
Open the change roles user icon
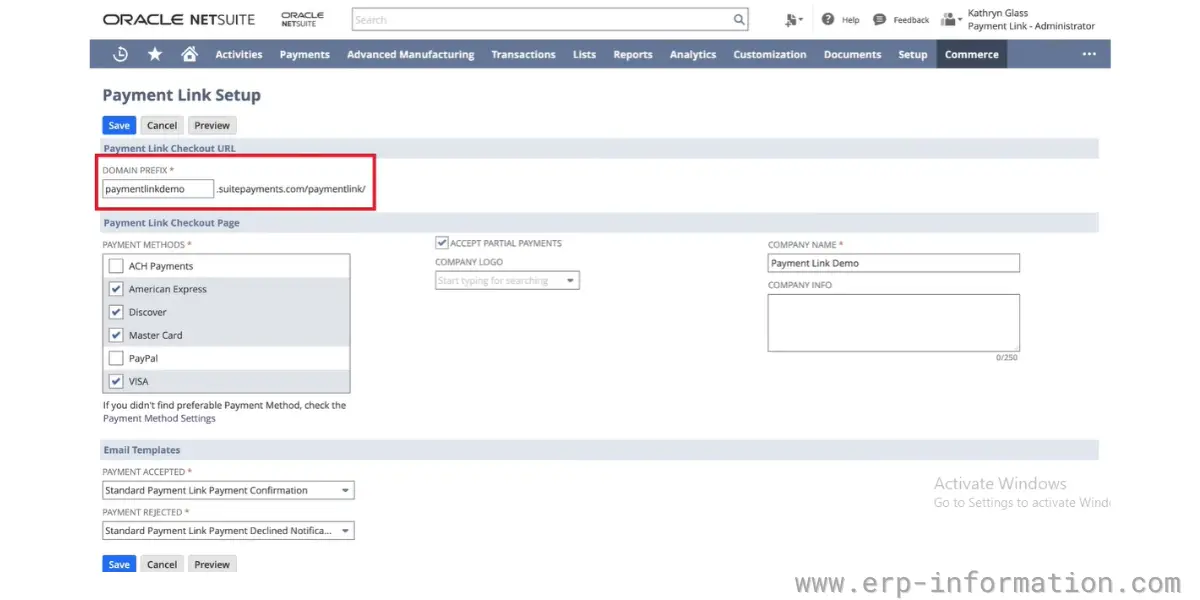[951, 19]
